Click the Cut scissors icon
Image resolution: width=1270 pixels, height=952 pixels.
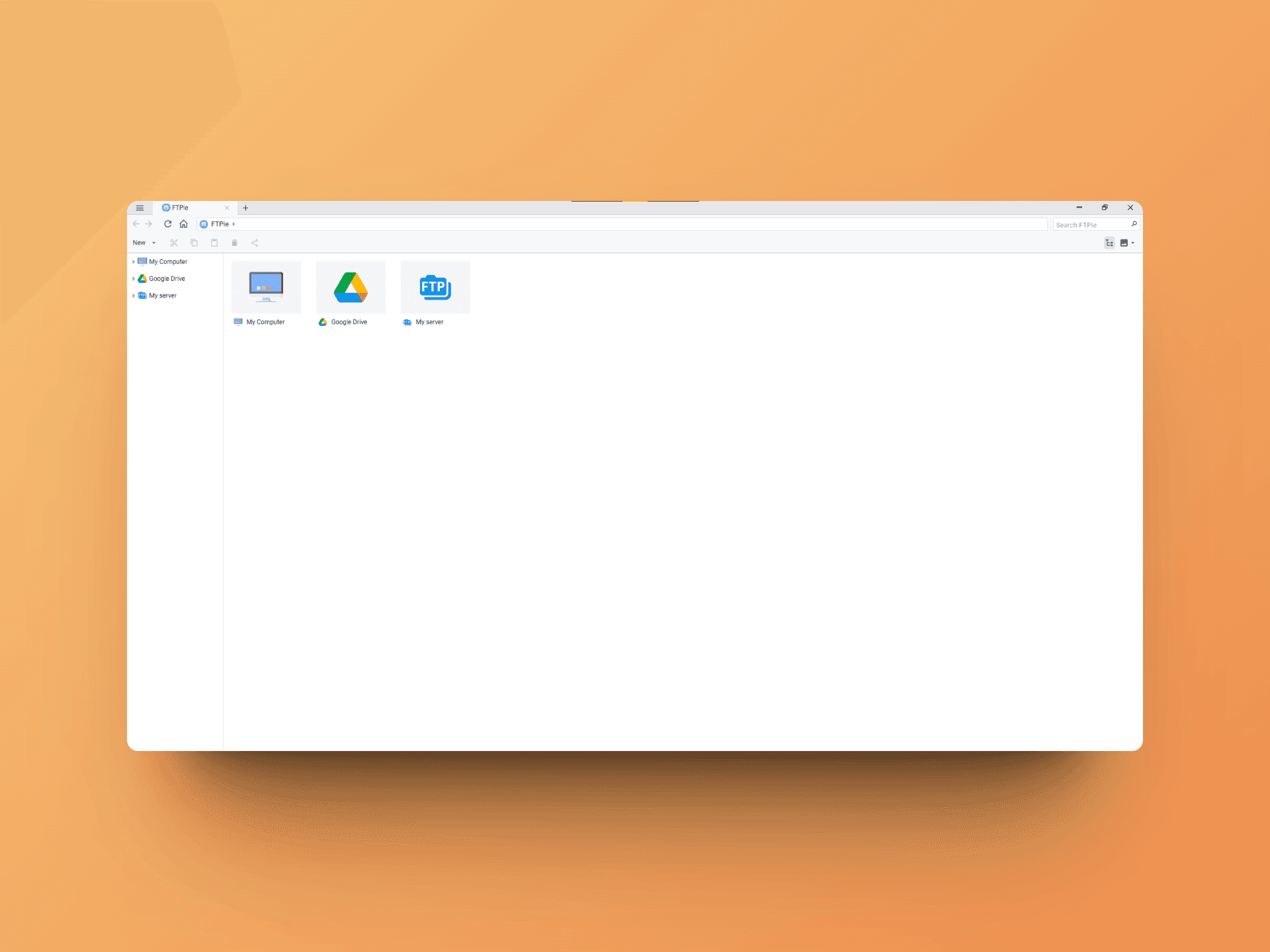pos(174,243)
